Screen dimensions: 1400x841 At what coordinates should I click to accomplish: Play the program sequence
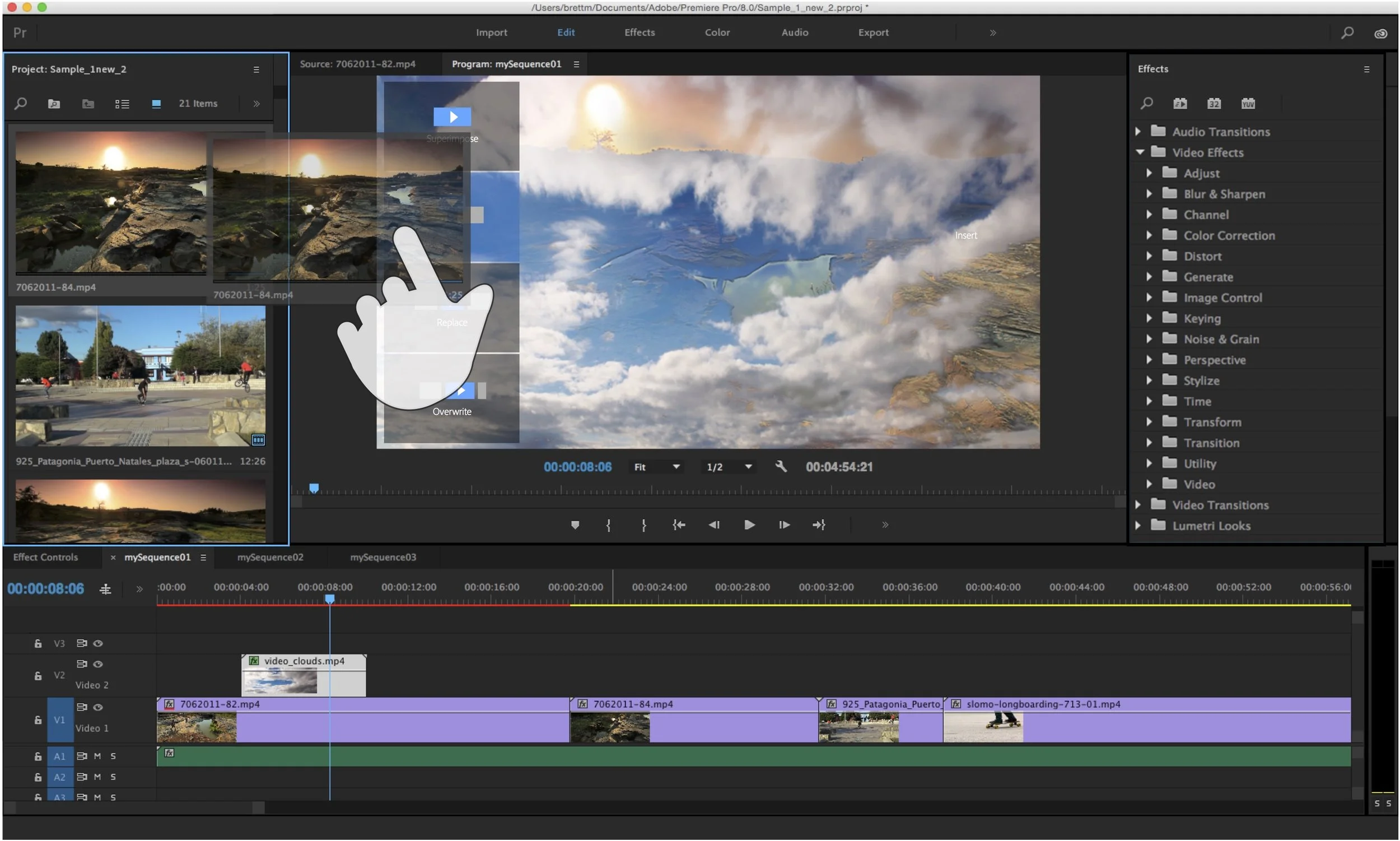749,525
